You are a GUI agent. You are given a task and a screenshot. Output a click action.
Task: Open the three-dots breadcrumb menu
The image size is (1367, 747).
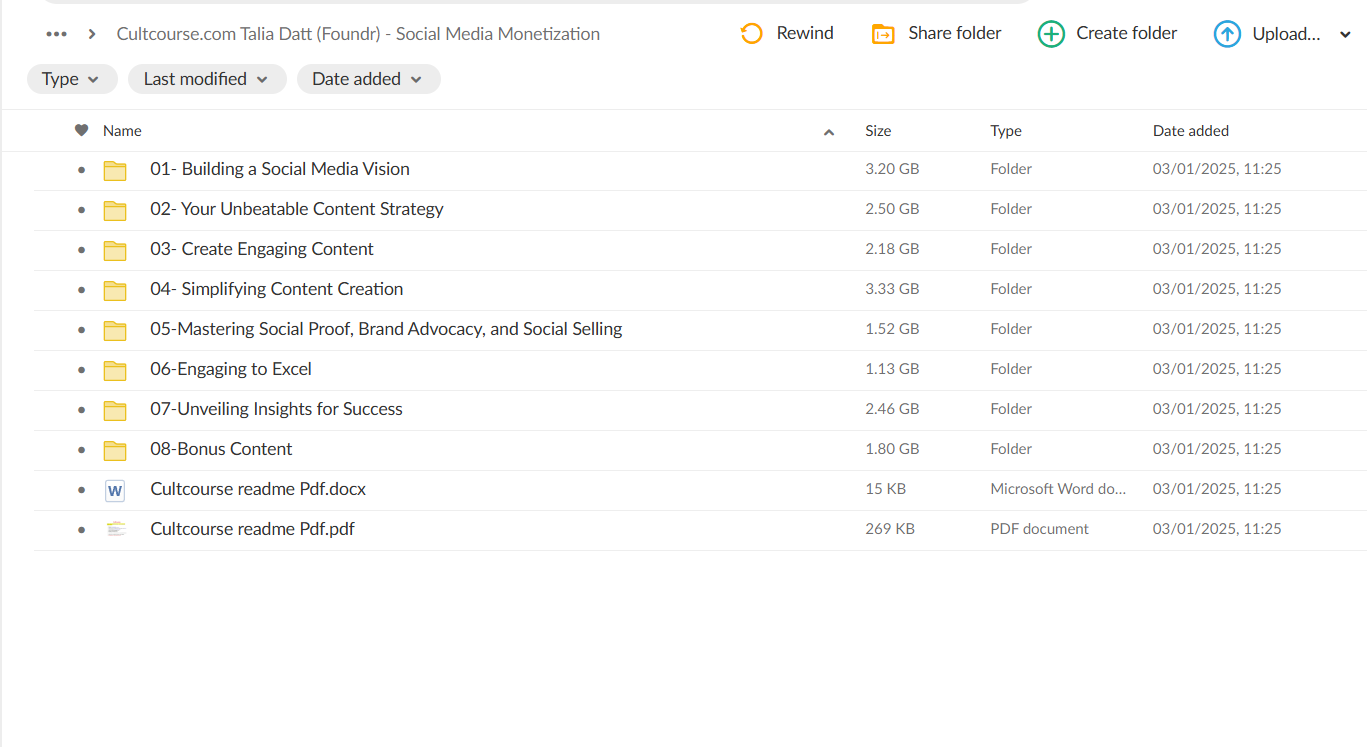(x=57, y=34)
